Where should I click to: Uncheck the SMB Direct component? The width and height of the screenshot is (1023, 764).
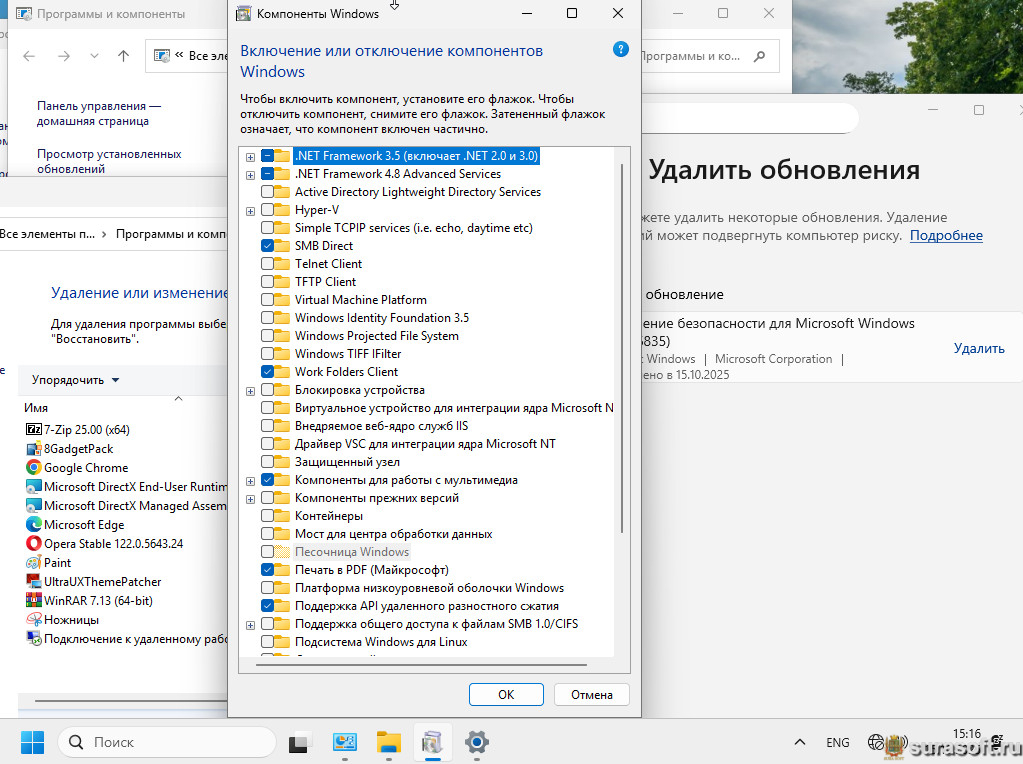tap(268, 246)
